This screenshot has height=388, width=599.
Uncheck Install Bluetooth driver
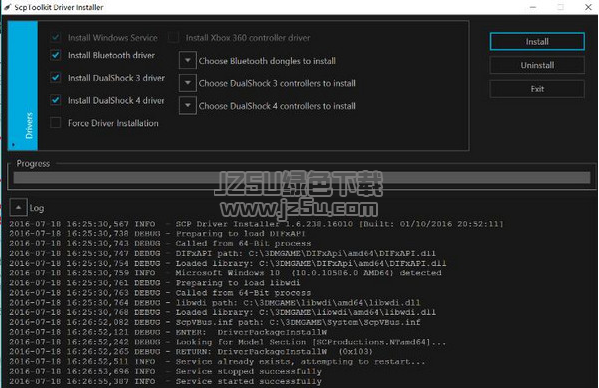56,55
